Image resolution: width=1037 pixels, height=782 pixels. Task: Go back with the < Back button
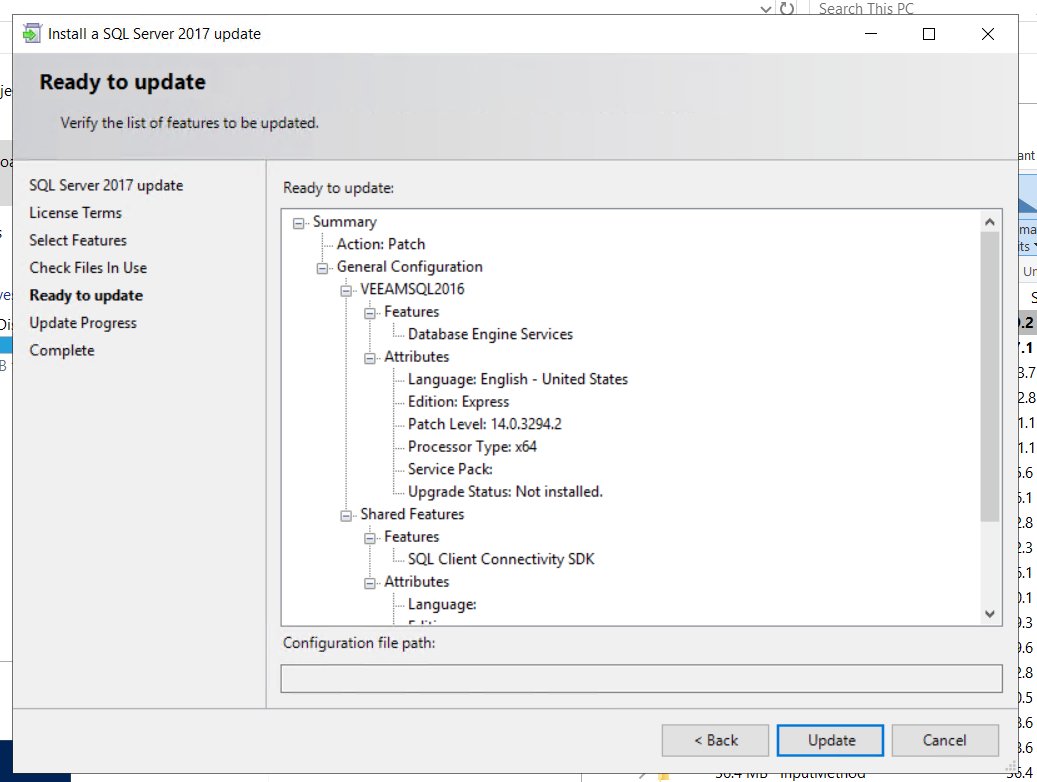[x=715, y=740]
